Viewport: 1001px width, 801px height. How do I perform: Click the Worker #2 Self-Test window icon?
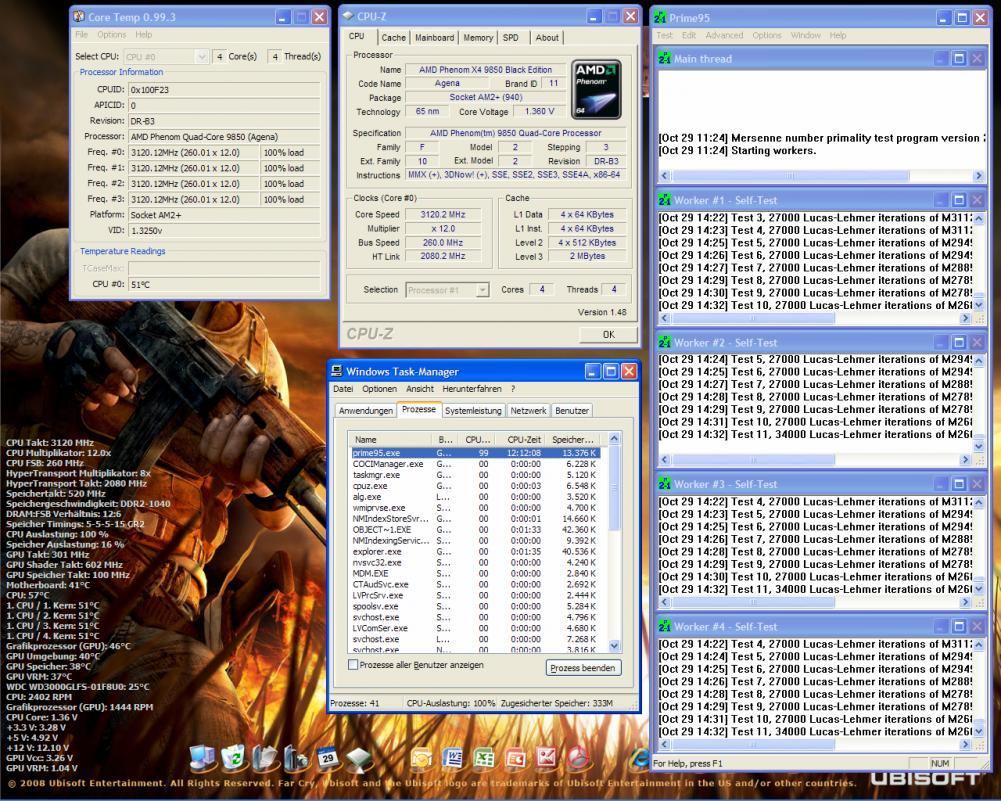coord(665,343)
